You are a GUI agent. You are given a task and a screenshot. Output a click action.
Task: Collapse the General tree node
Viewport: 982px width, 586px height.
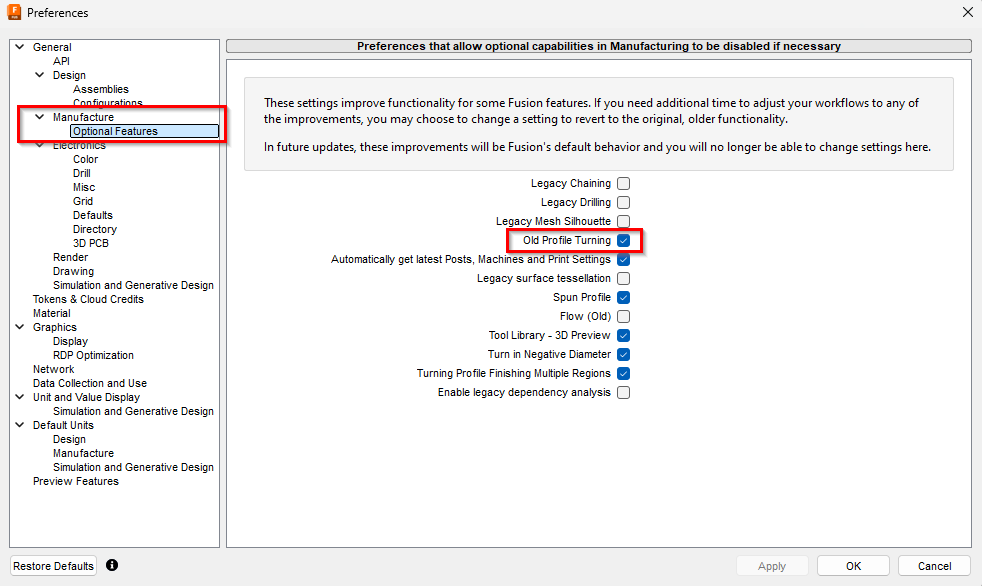click(20, 47)
